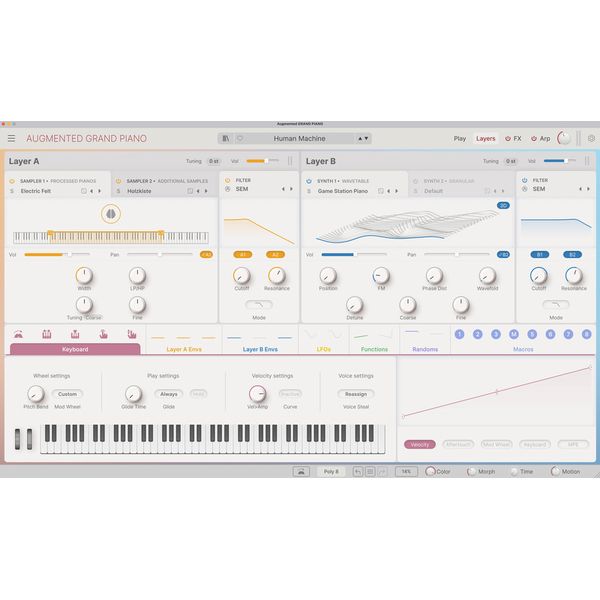
Task: Open the Custom Mod Wheel dropdown
Action: [67, 394]
